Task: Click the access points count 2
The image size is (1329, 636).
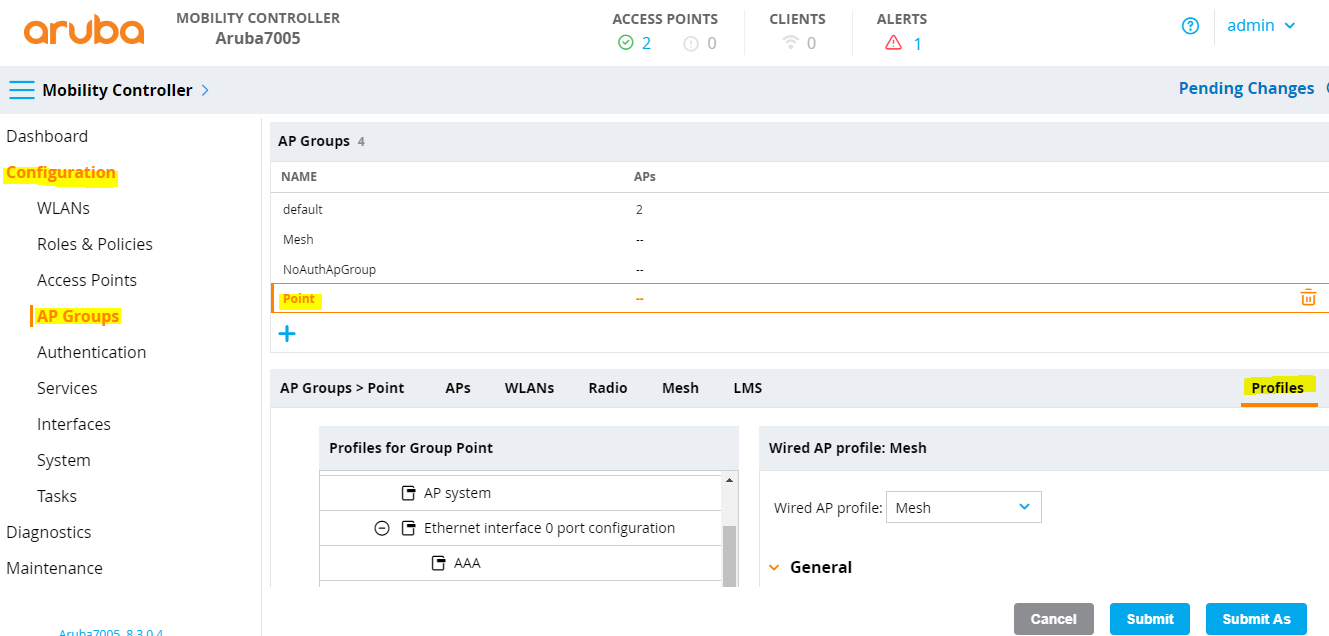Action: click(x=647, y=43)
